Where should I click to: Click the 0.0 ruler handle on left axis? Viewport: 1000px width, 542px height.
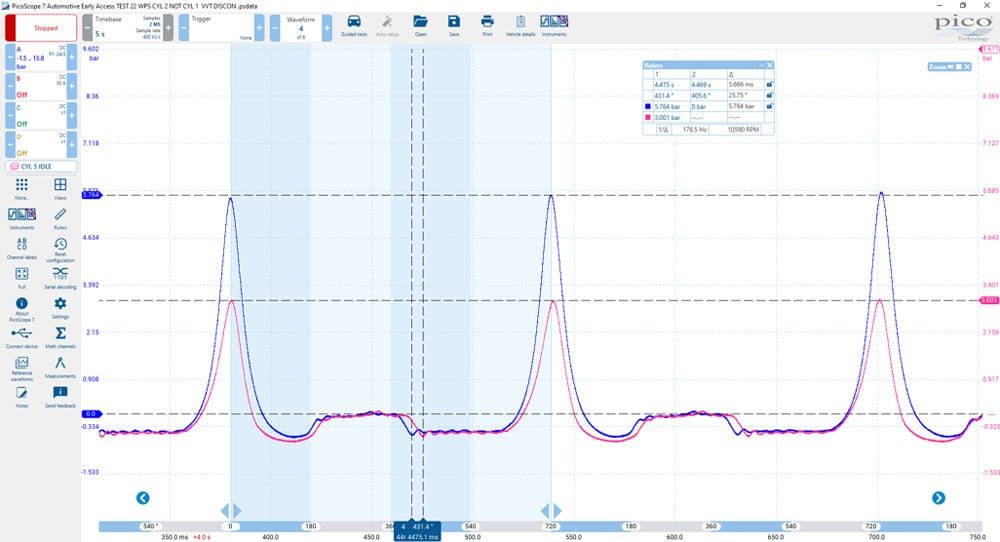pos(91,414)
